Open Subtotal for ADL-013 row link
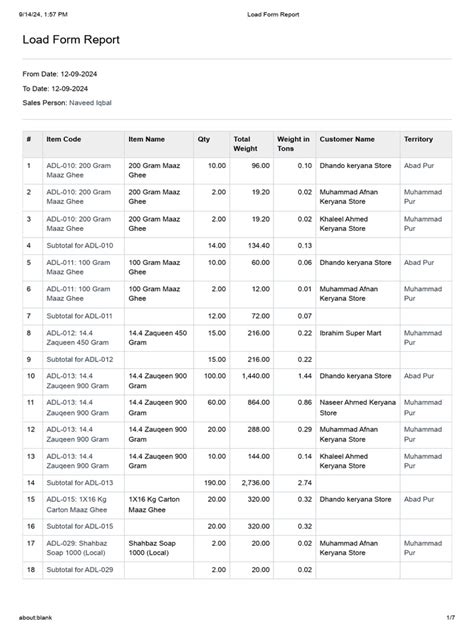This screenshot has width=474, height=632. tap(79, 482)
